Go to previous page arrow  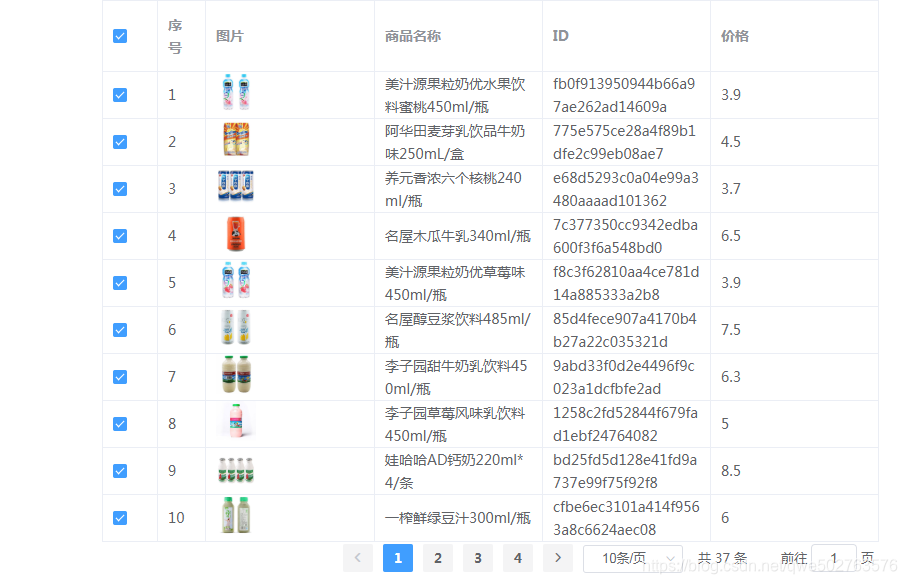coord(357,558)
